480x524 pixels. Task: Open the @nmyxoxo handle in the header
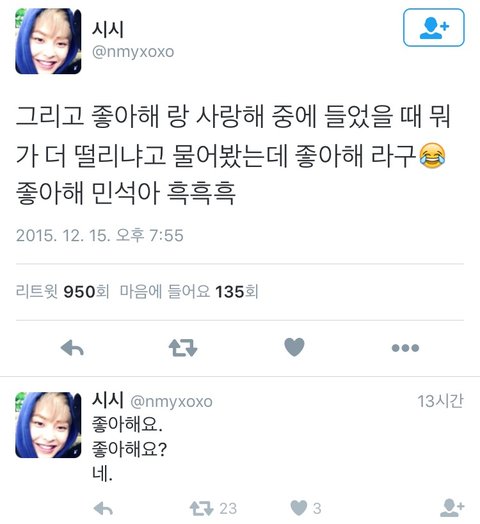click(x=133, y=52)
